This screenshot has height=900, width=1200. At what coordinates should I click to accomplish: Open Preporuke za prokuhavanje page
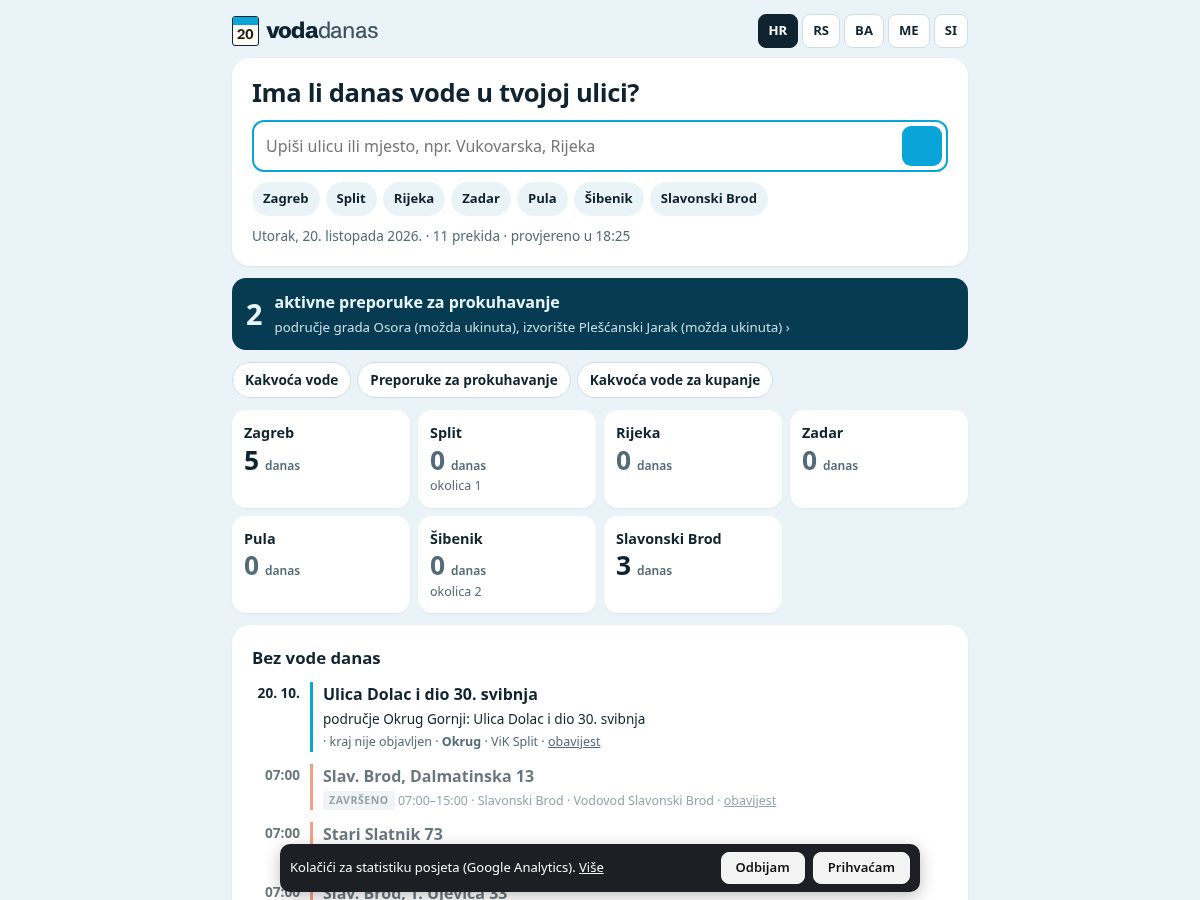coord(464,380)
